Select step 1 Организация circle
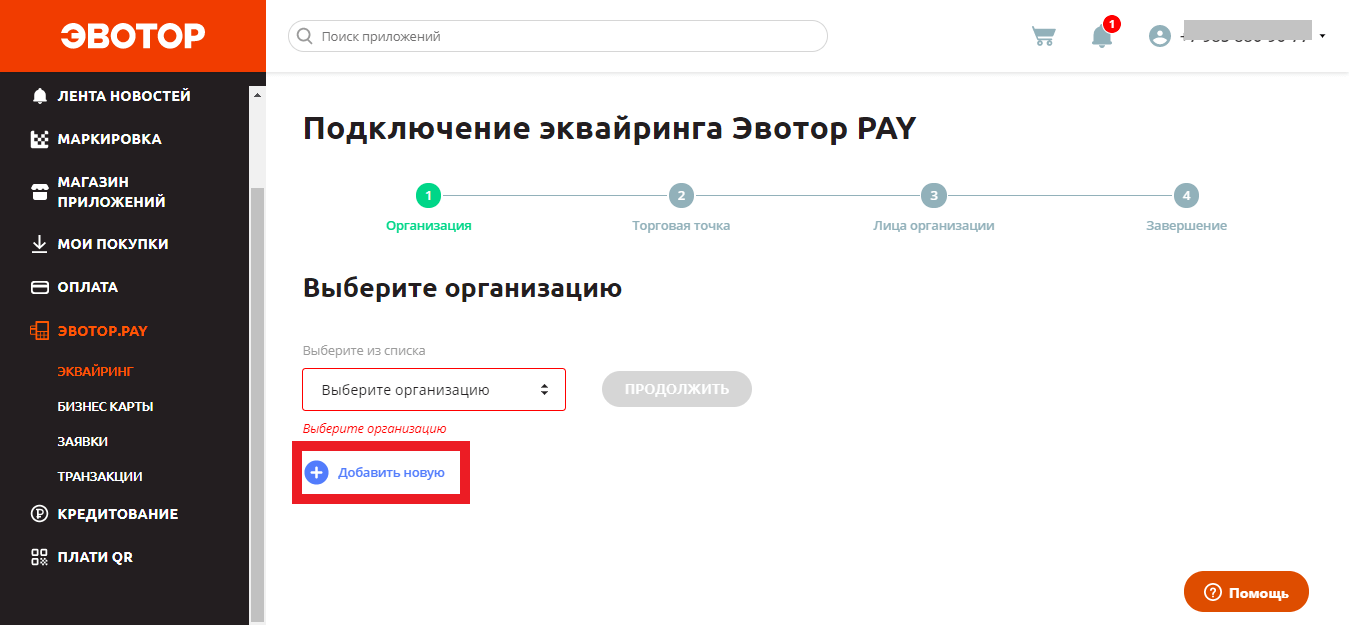Image resolution: width=1349 pixels, height=625 pixels. pyautogui.click(x=428, y=196)
